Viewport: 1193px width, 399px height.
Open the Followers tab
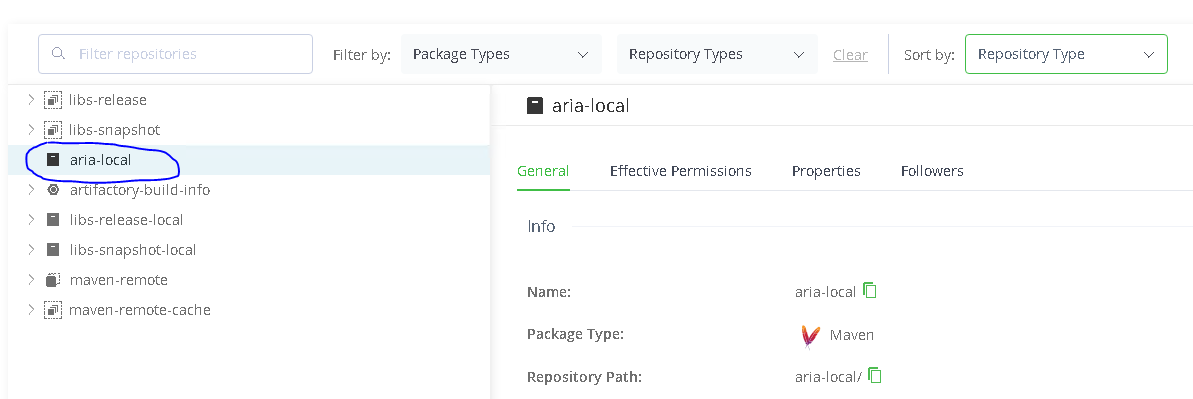click(932, 171)
